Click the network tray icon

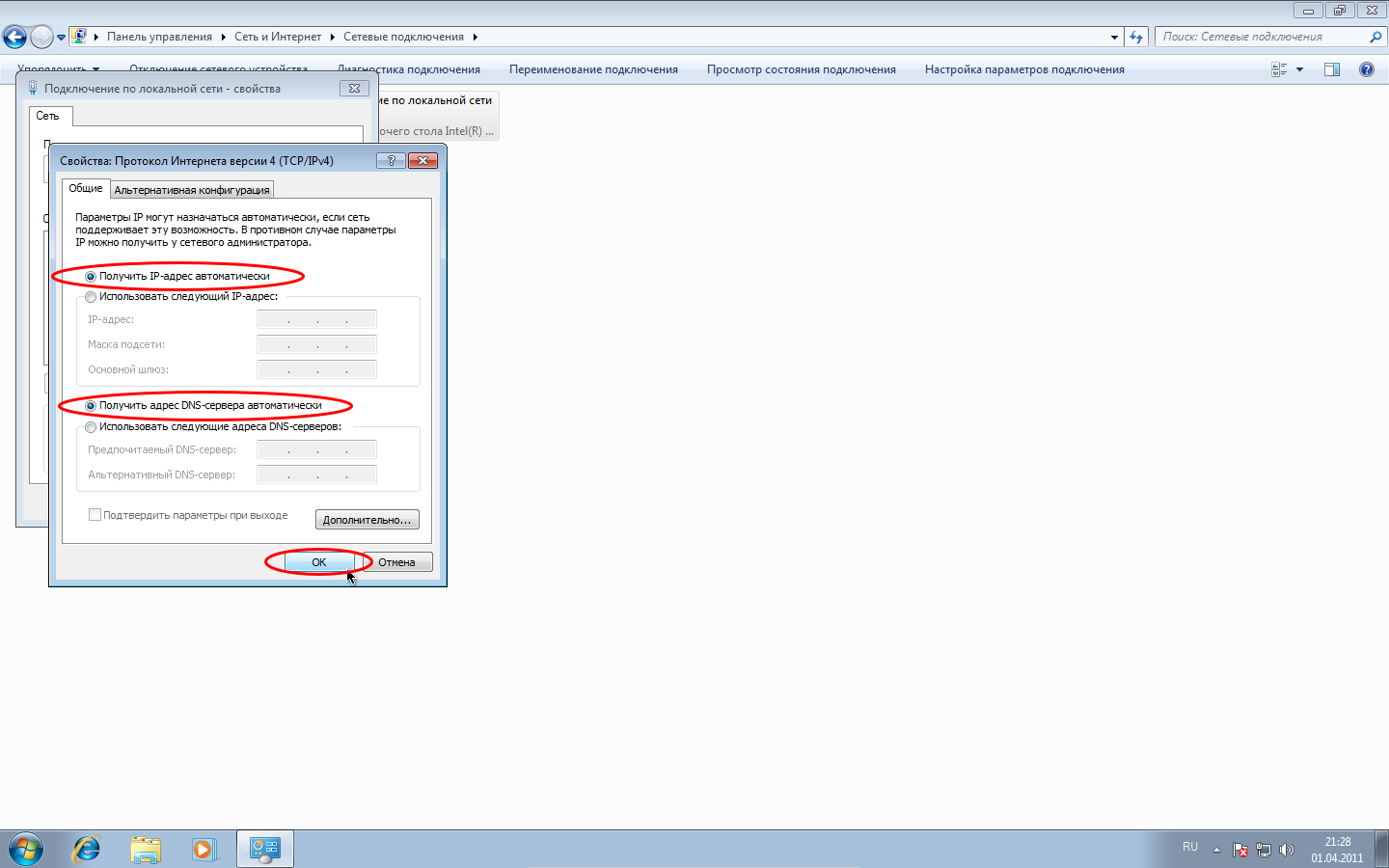(x=1264, y=850)
